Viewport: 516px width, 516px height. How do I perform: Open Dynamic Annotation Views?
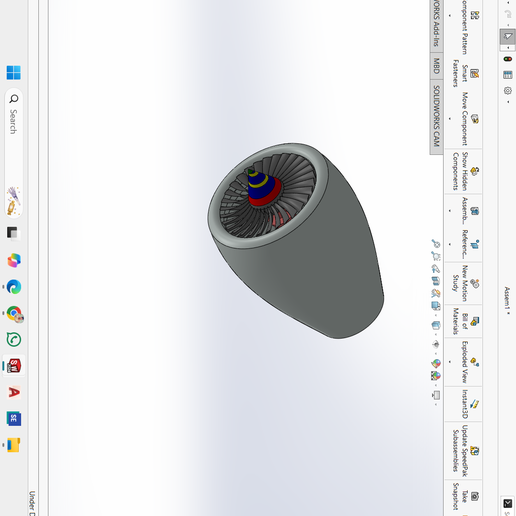pos(435,293)
